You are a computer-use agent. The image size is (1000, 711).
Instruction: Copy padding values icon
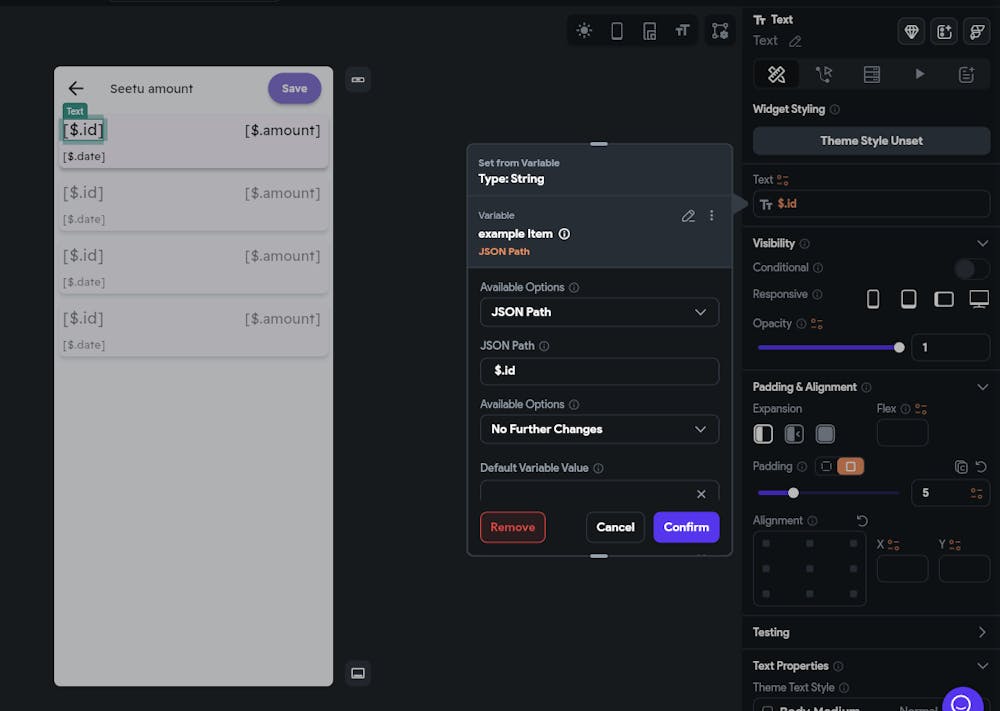click(x=961, y=467)
